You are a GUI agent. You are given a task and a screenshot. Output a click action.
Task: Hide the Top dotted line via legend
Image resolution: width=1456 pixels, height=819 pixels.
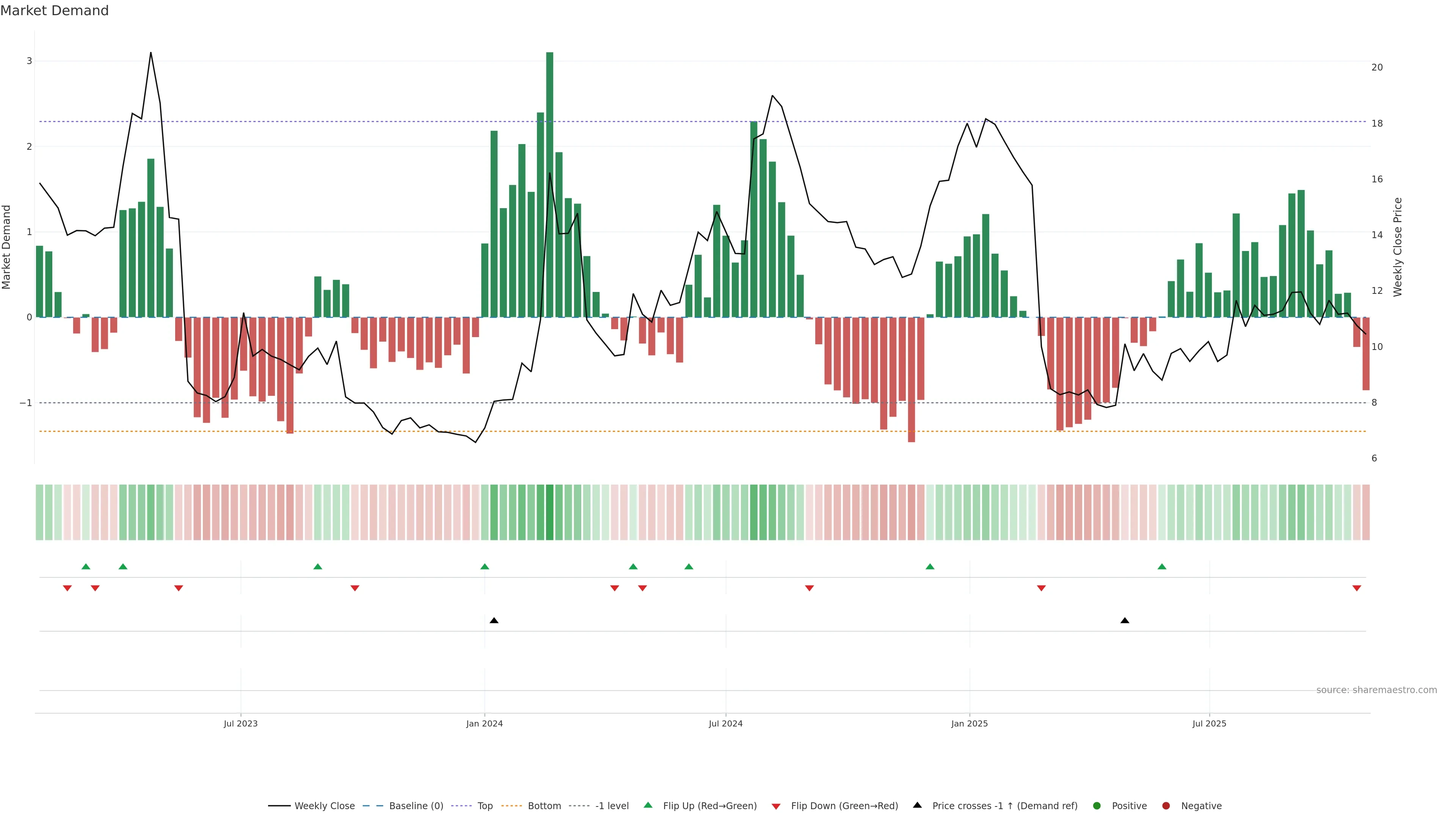[485, 805]
